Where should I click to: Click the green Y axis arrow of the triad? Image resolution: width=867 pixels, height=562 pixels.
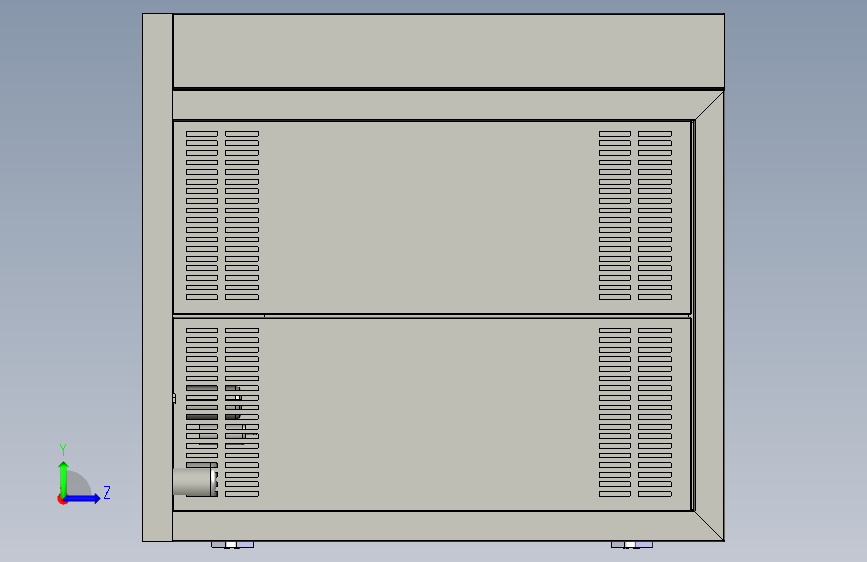tap(63, 478)
